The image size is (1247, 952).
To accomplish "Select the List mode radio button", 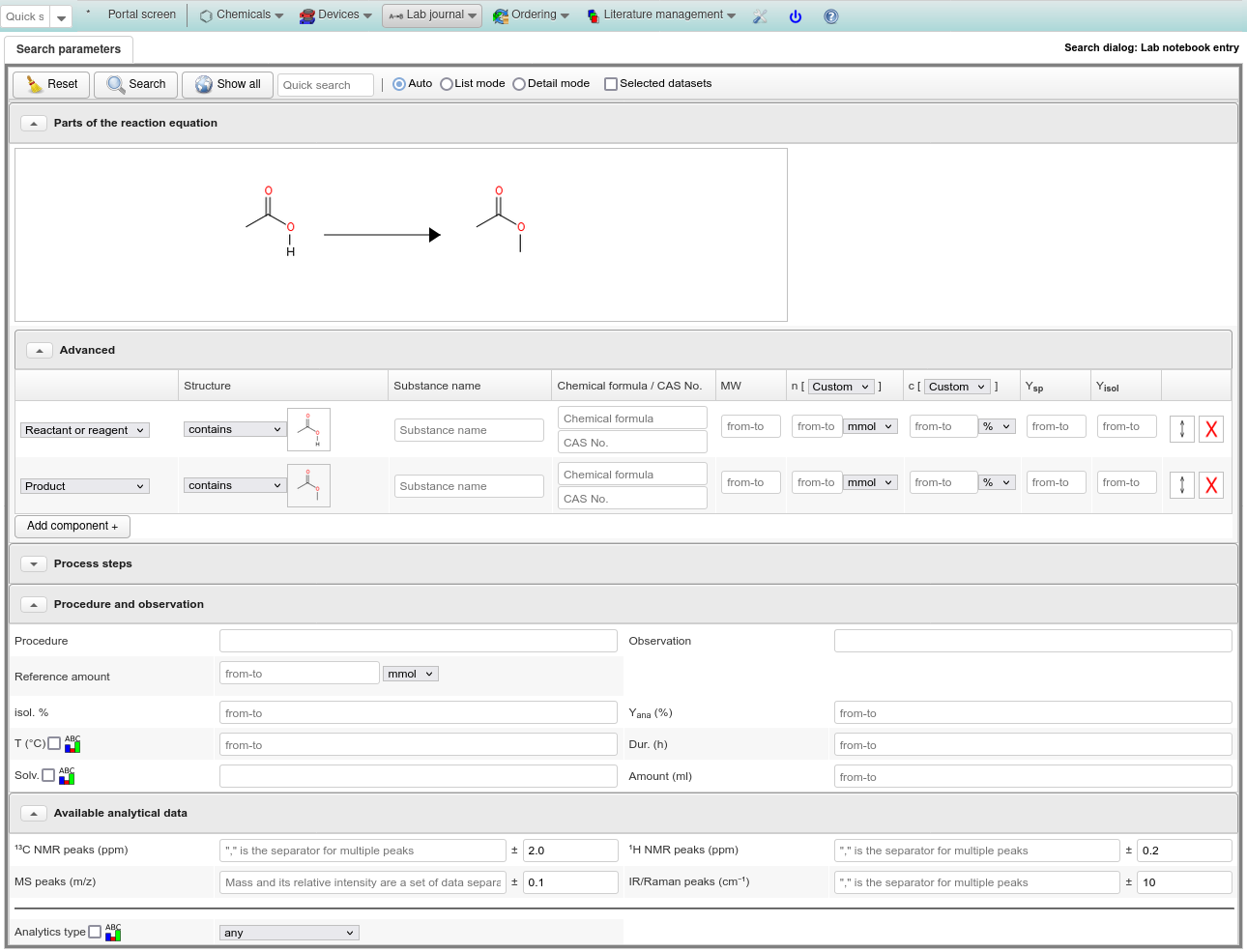I will [x=447, y=84].
